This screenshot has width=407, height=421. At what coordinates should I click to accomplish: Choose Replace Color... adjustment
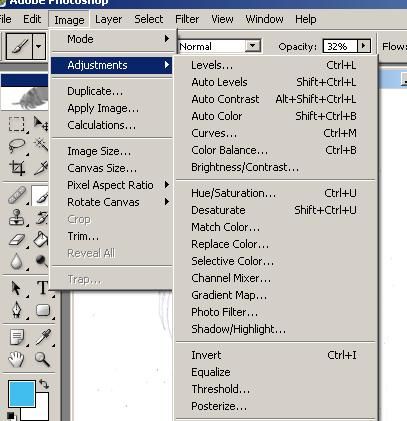pos(275,244)
